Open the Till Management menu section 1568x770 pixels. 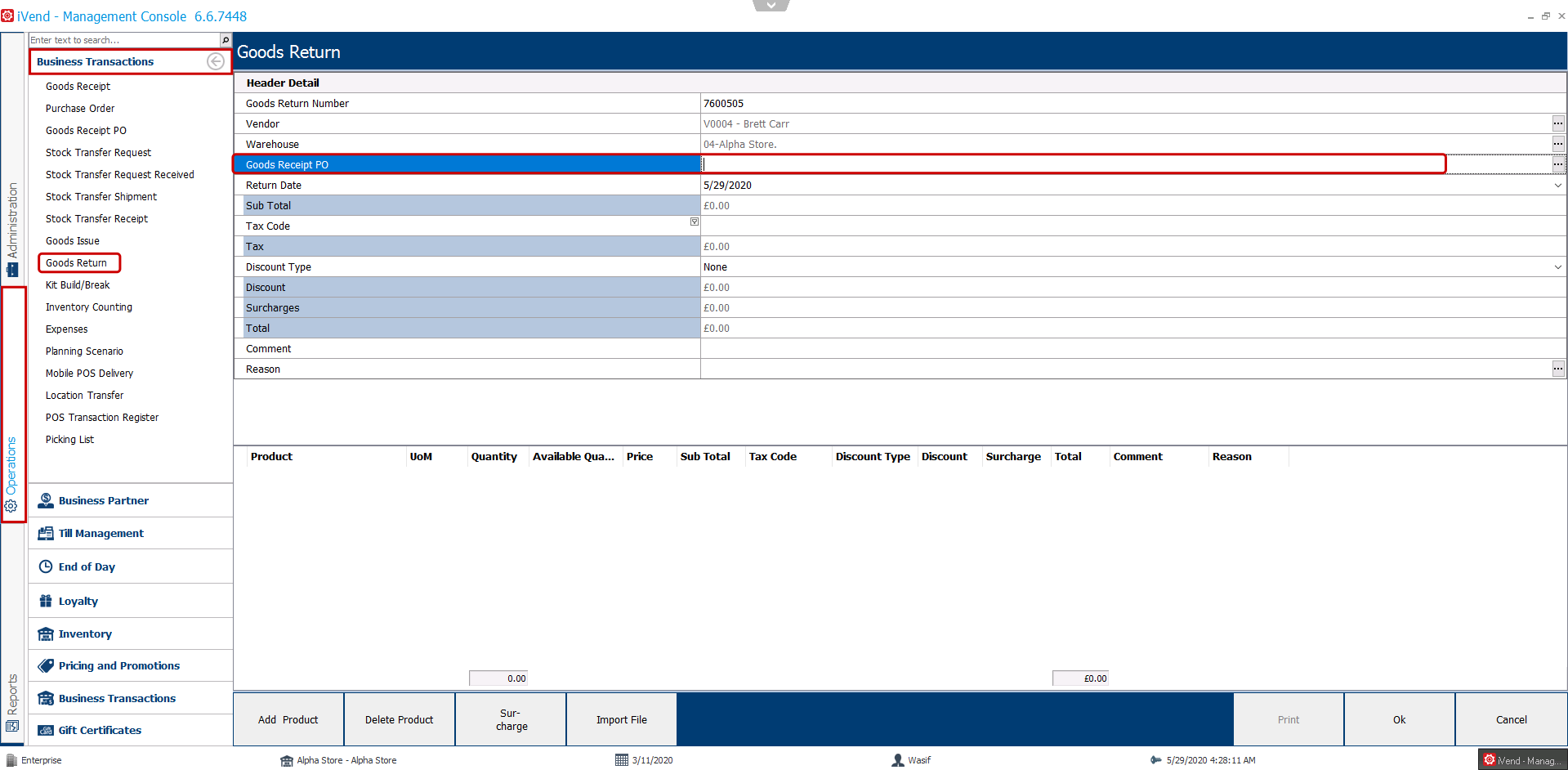(131, 533)
